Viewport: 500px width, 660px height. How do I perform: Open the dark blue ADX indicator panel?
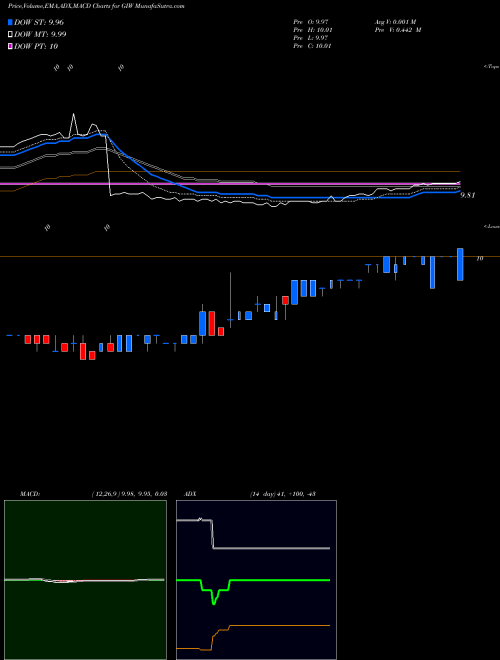tap(256, 580)
